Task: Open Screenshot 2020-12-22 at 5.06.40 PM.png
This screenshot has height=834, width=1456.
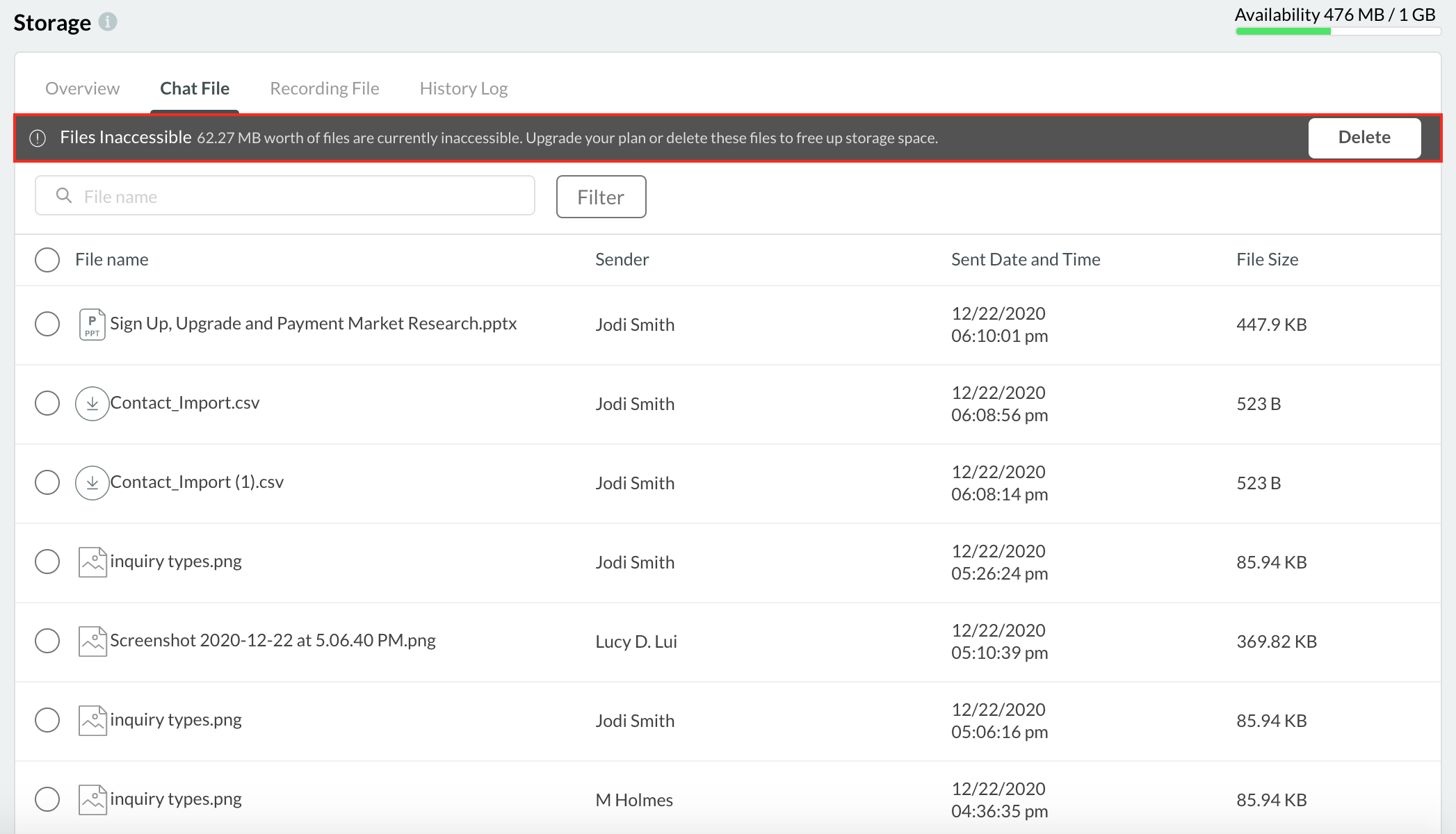Action: point(273,641)
